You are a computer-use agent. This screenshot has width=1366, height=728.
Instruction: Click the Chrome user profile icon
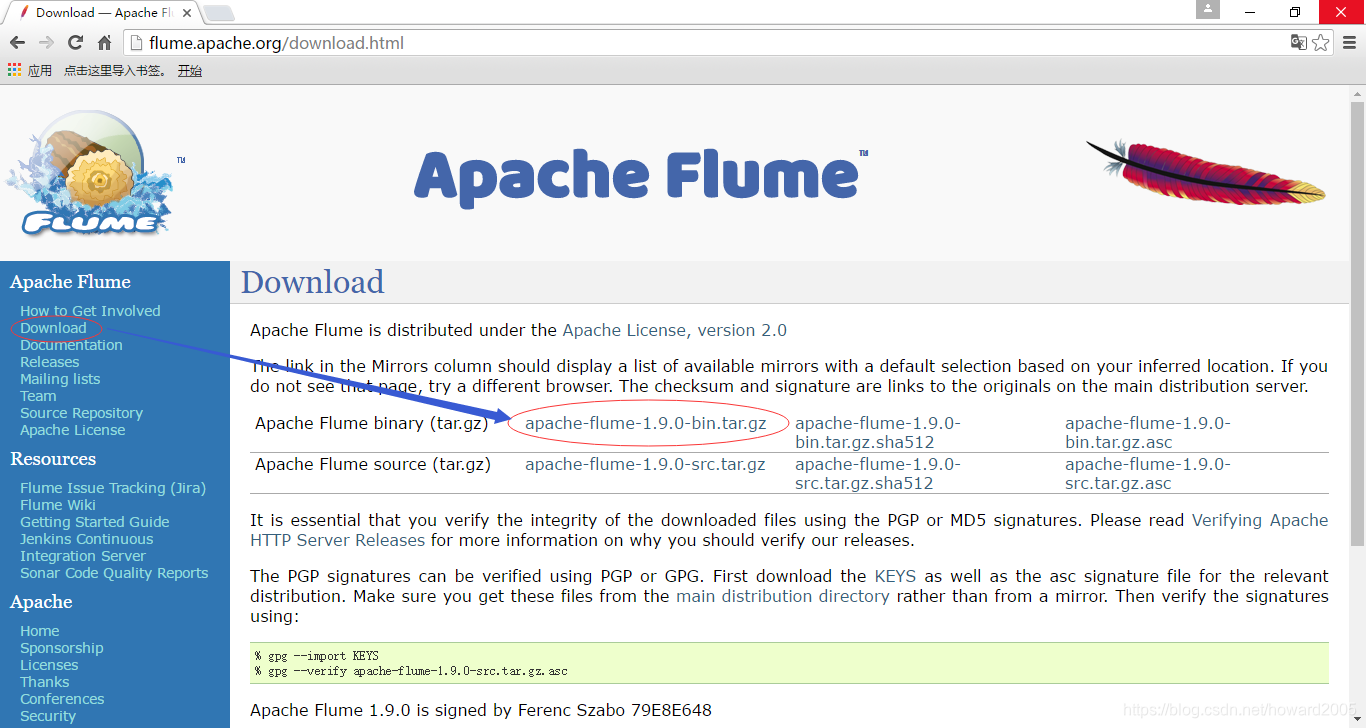point(1208,10)
